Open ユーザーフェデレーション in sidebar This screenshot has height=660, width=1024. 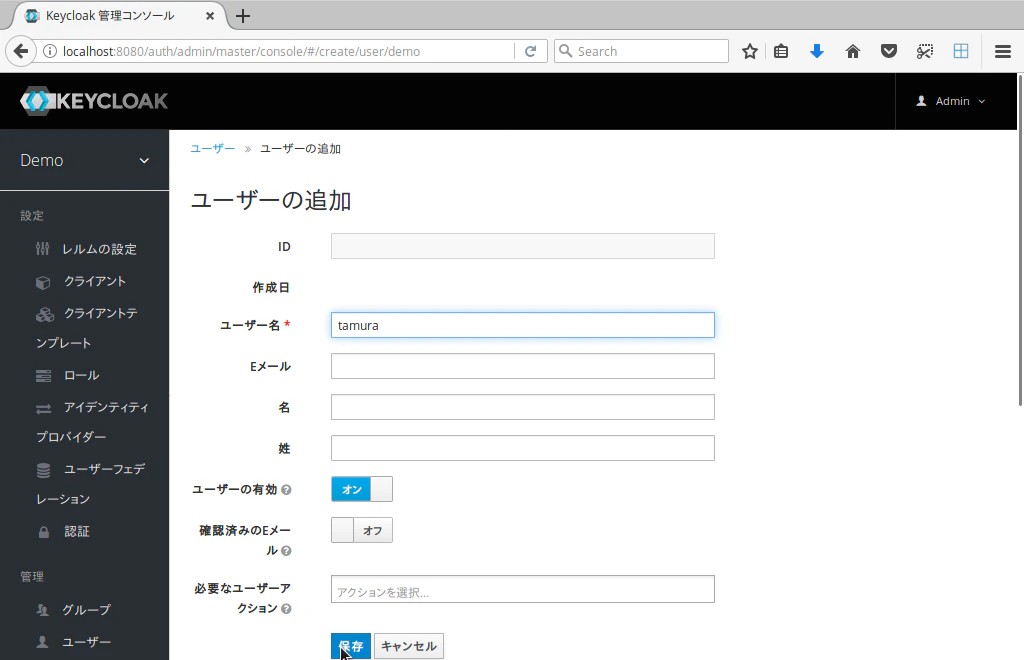coord(90,484)
